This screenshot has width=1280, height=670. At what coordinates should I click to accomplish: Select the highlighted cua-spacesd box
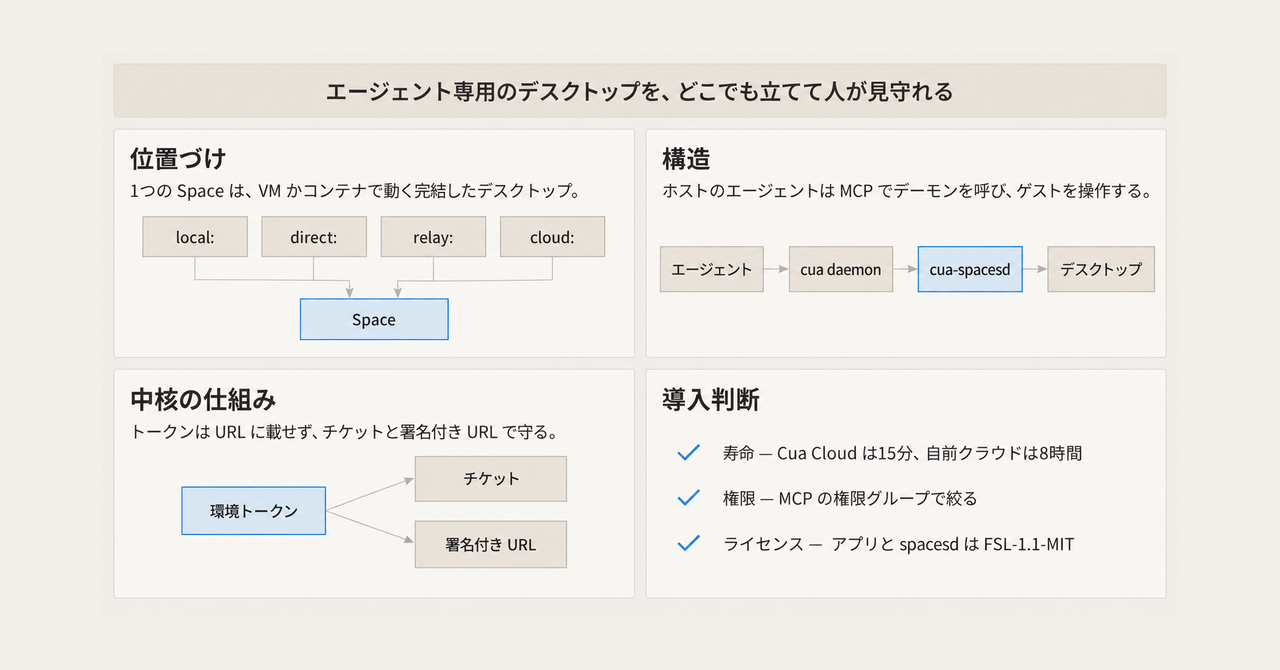970,269
